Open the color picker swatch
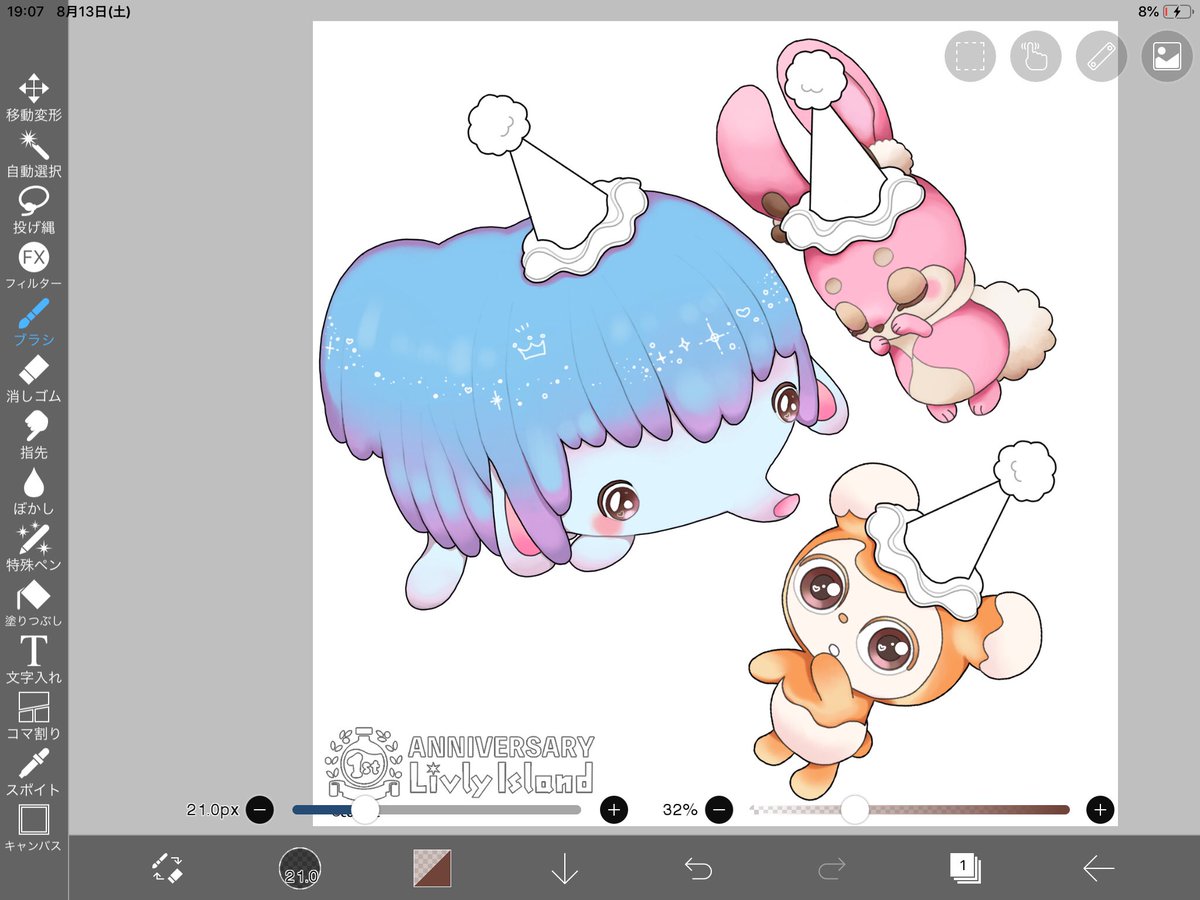This screenshot has width=1200, height=900. pyautogui.click(x=433, y=868)
